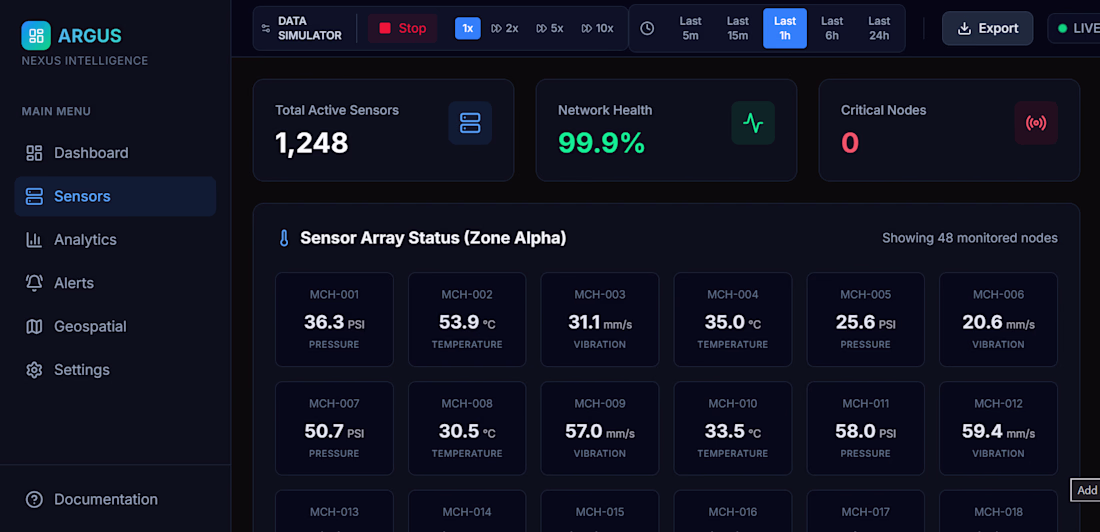Click the Analytics bar chart icon
The height and width of the screenshot is (532, 1100).
[x=34, y=240]
